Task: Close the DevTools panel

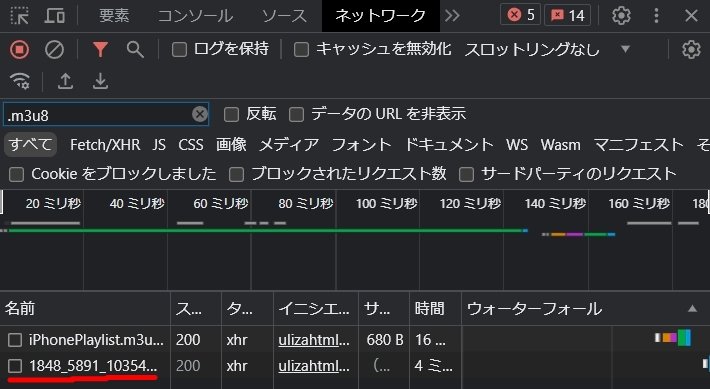Action: click(x=691, y=16)
